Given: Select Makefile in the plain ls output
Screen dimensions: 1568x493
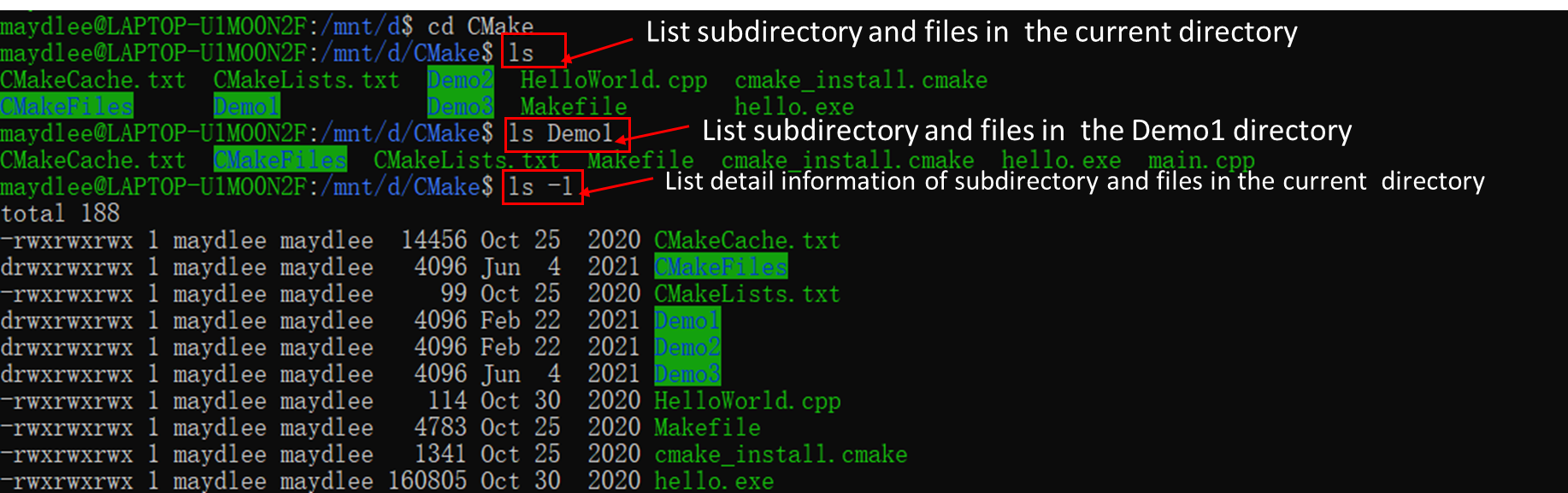Looking at the screenshot, I should tap(574, 107).
